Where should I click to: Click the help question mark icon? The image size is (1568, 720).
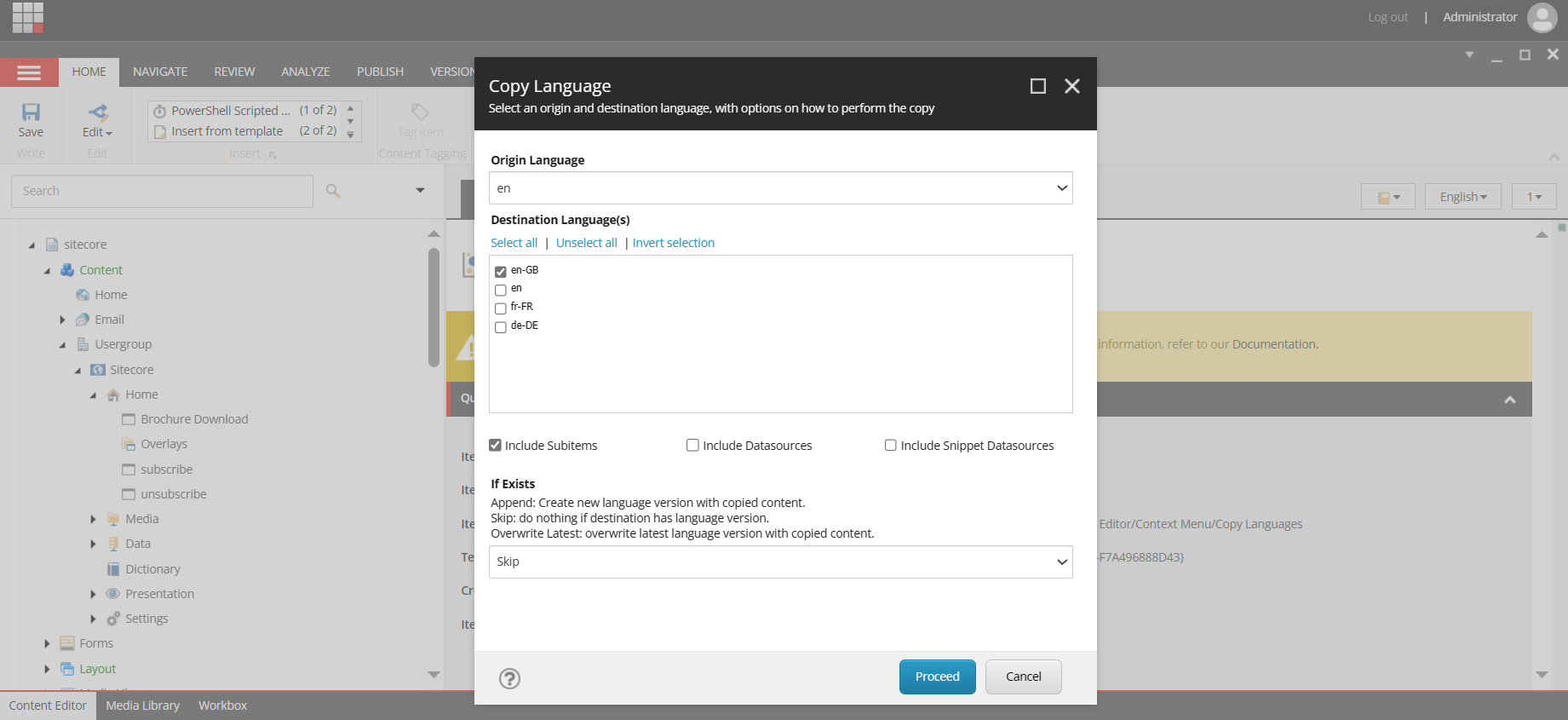(x=509, y=678)
